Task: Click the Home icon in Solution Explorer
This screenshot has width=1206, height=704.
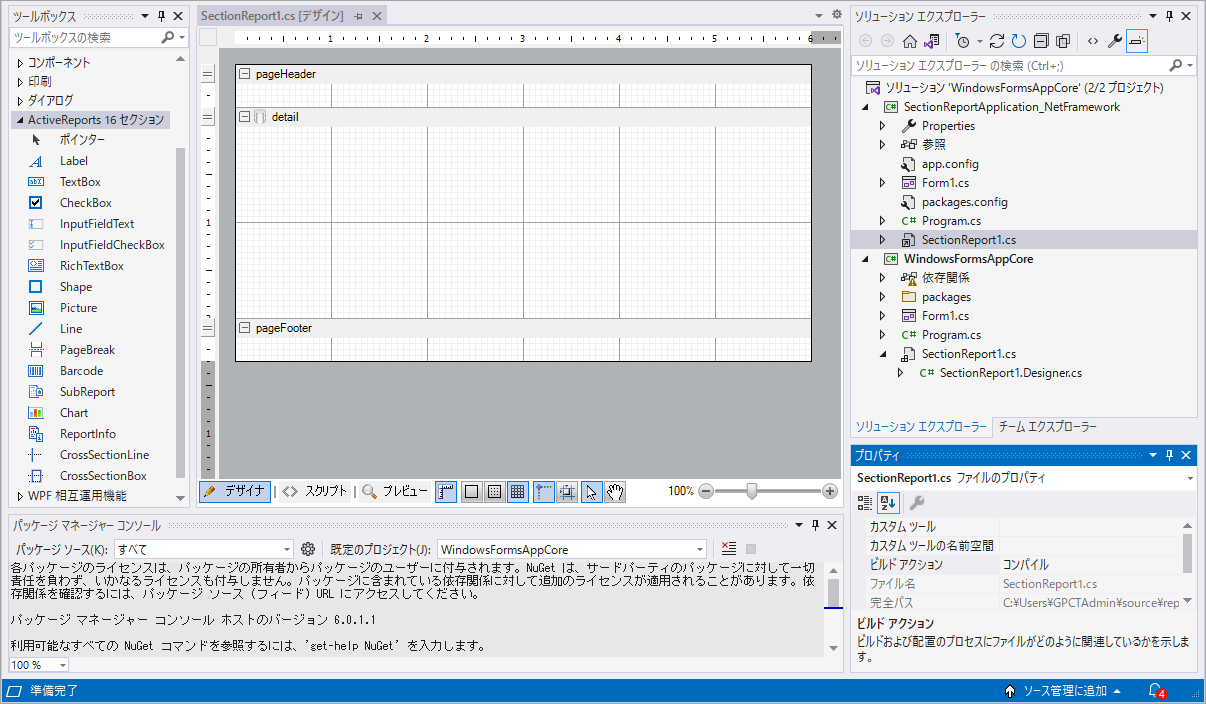Action: [x=909, y=41]
